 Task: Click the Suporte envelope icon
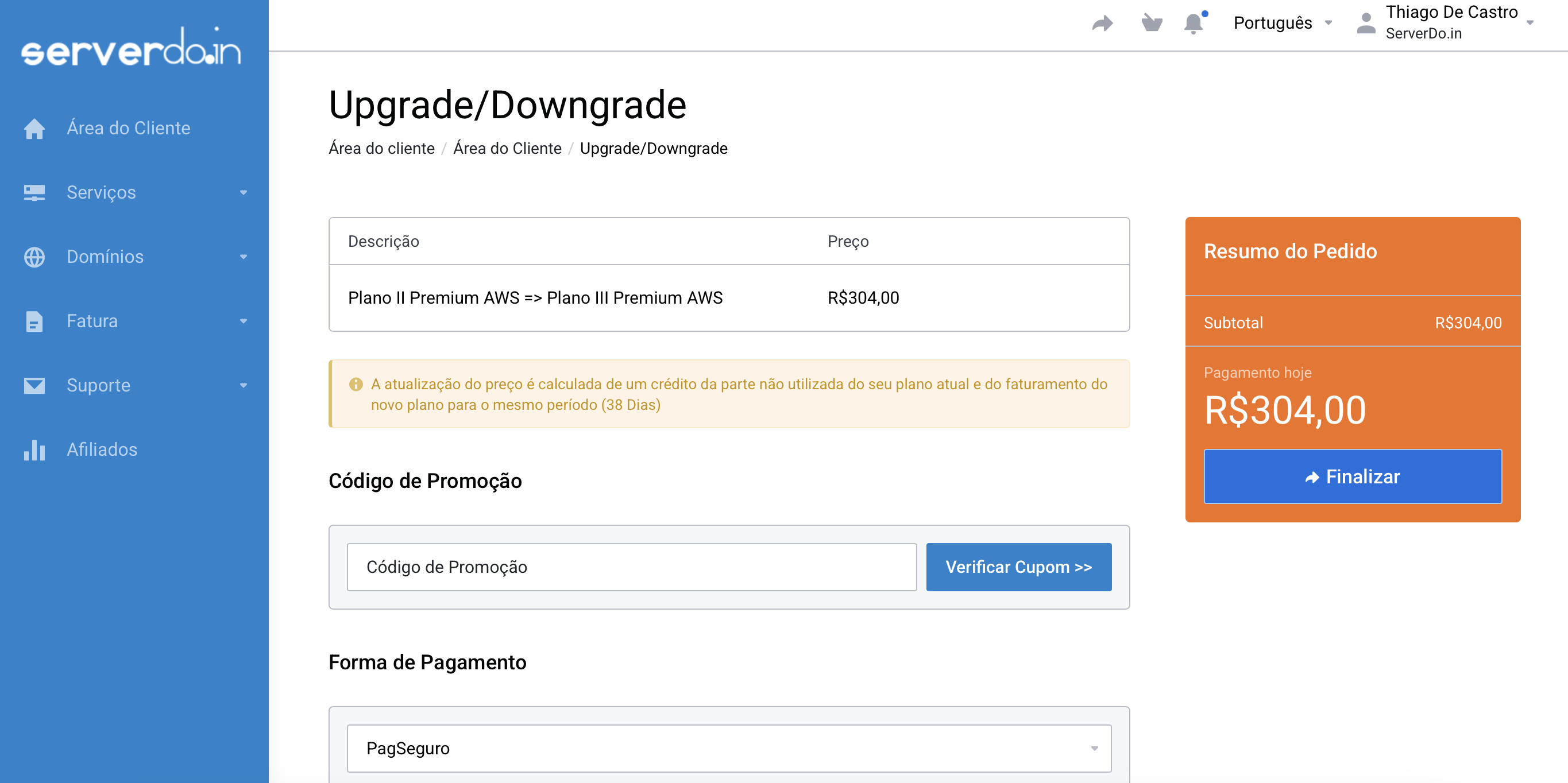(34, 386)
